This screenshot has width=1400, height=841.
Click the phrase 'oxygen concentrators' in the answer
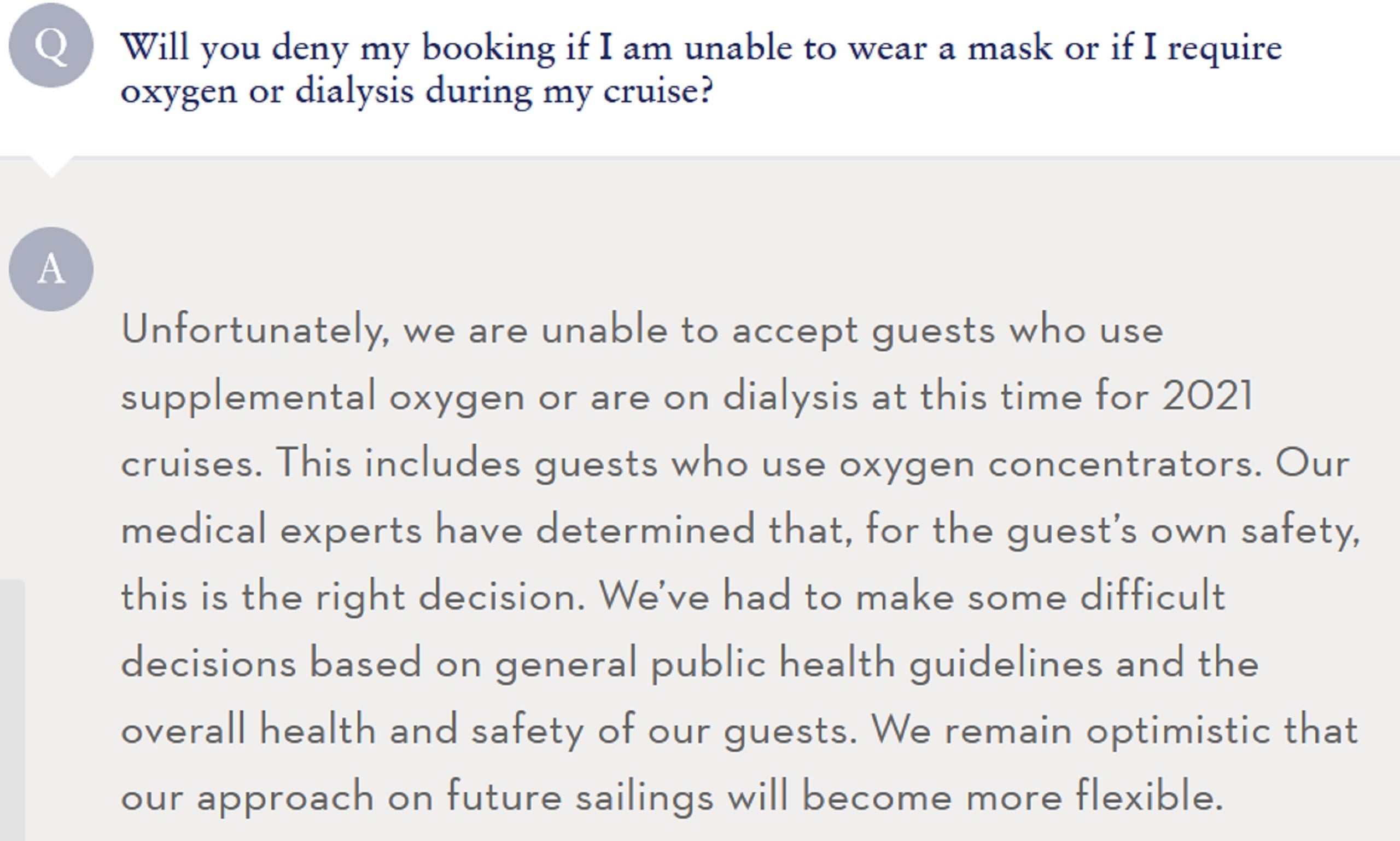tap(1049, 463)
